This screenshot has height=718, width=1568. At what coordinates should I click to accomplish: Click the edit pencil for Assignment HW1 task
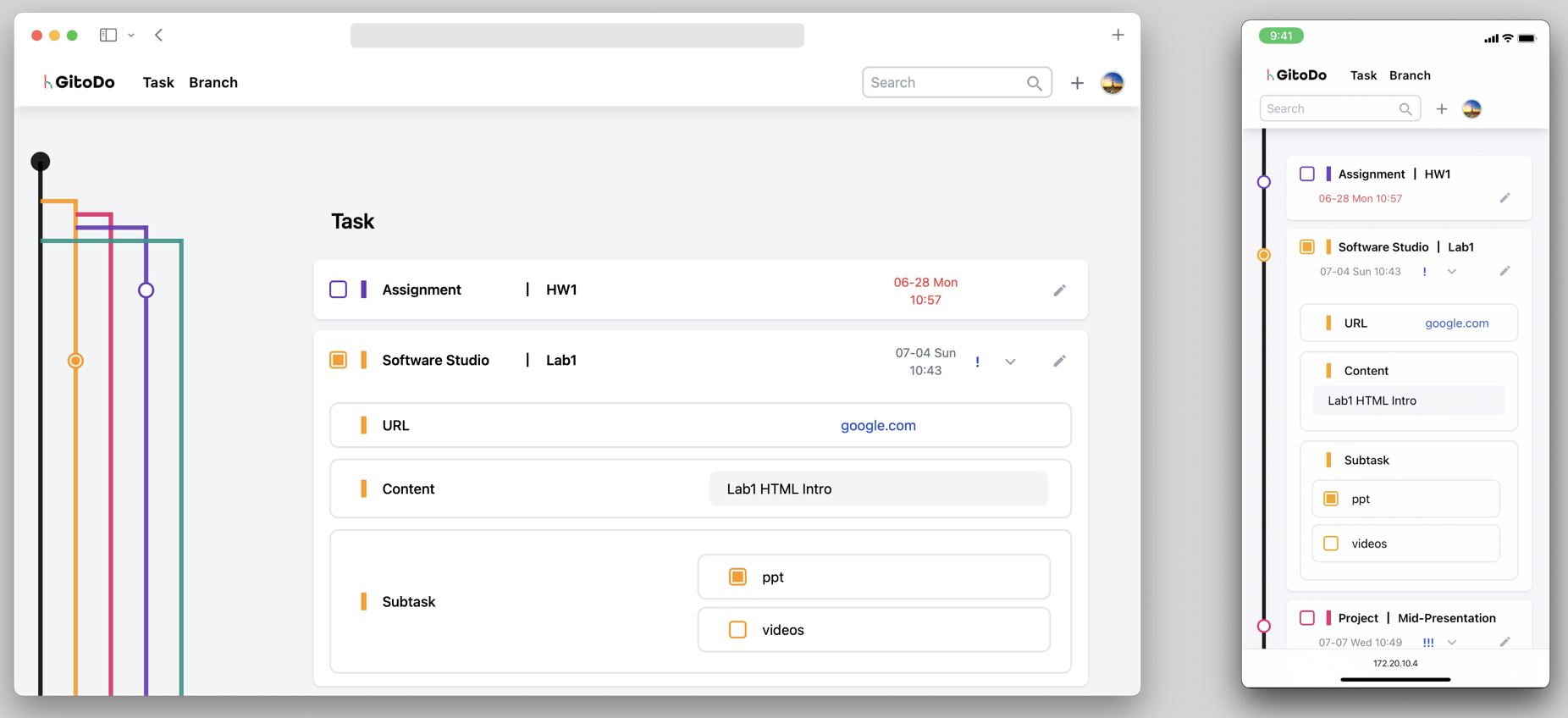coord(1059,290)
